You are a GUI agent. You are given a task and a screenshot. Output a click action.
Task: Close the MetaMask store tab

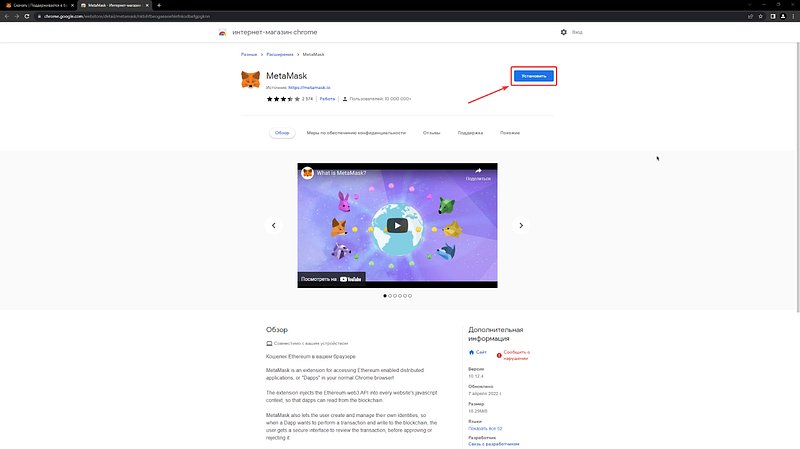147,5
